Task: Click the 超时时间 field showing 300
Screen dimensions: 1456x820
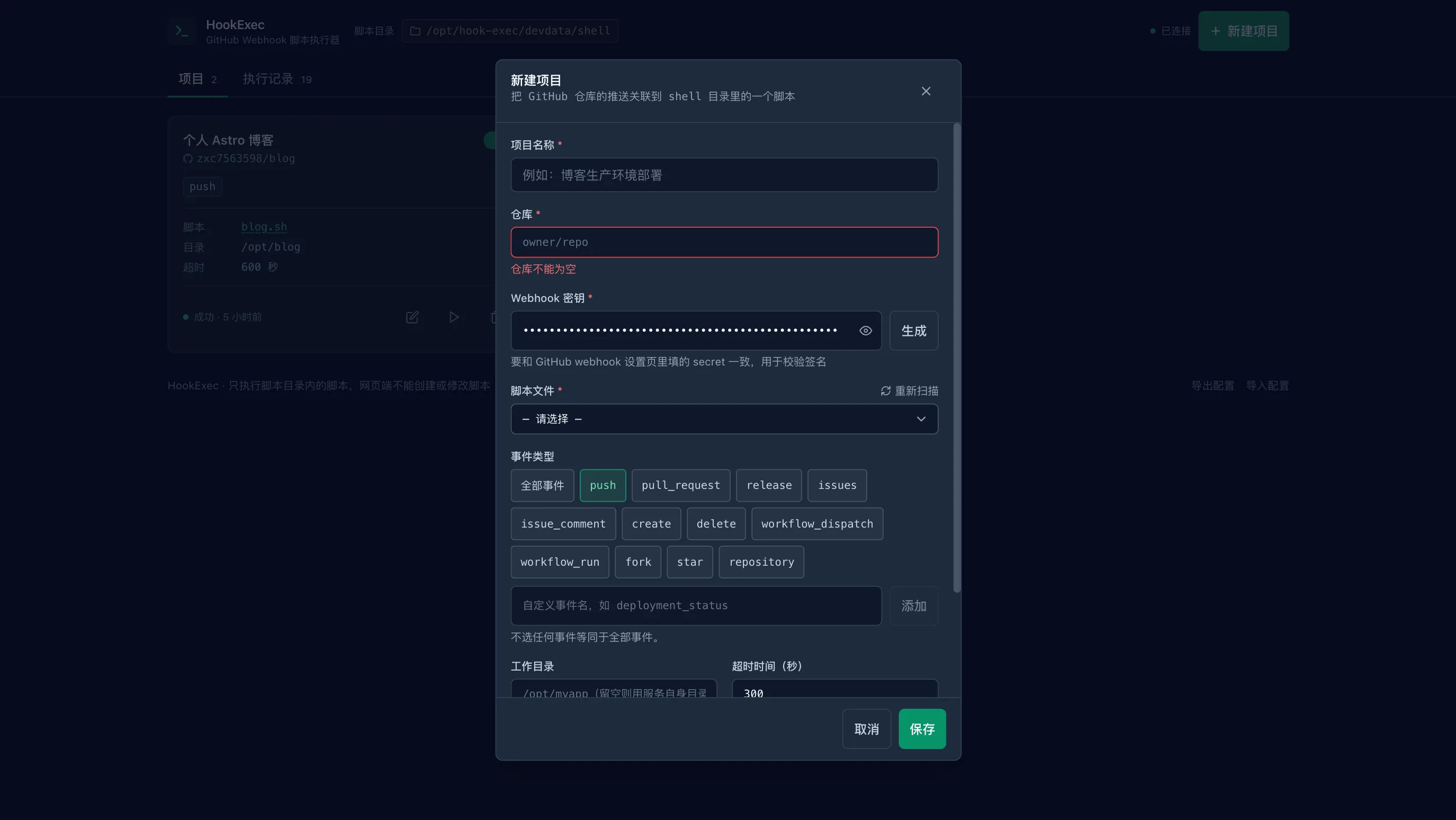Action: point(834,689)
